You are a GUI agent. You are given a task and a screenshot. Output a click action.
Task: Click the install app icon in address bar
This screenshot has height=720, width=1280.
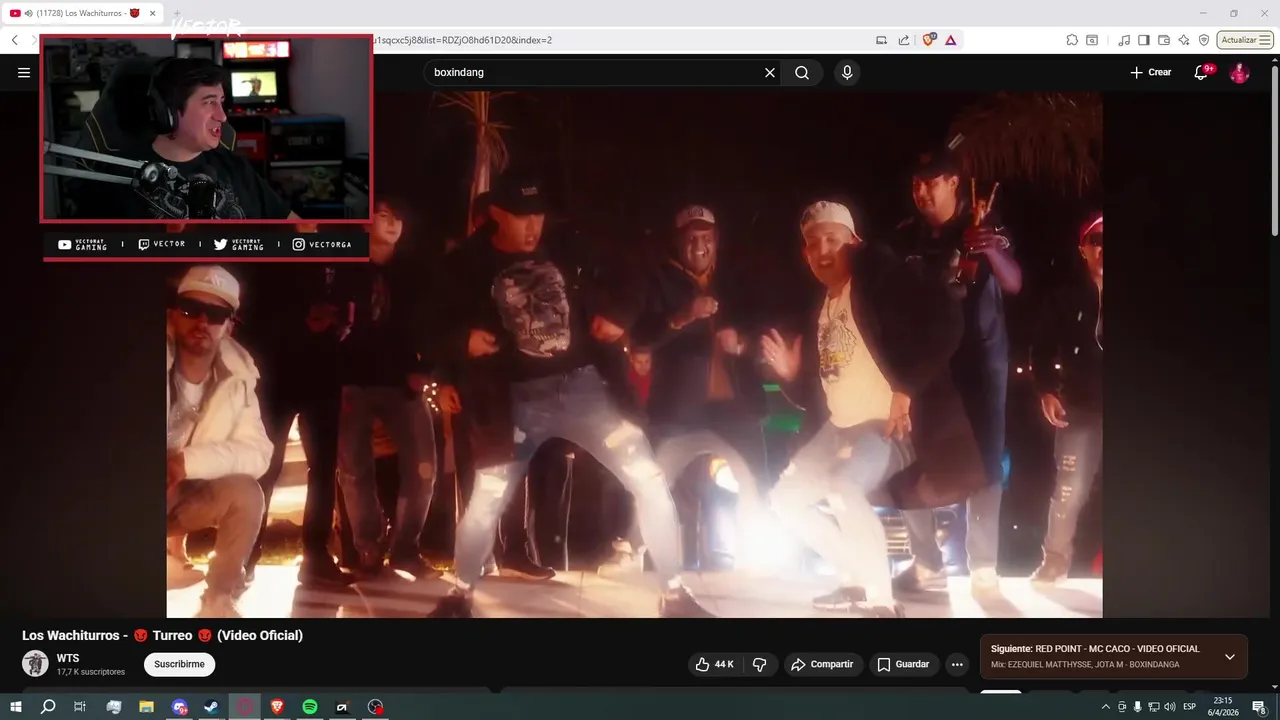coord(881,40)
